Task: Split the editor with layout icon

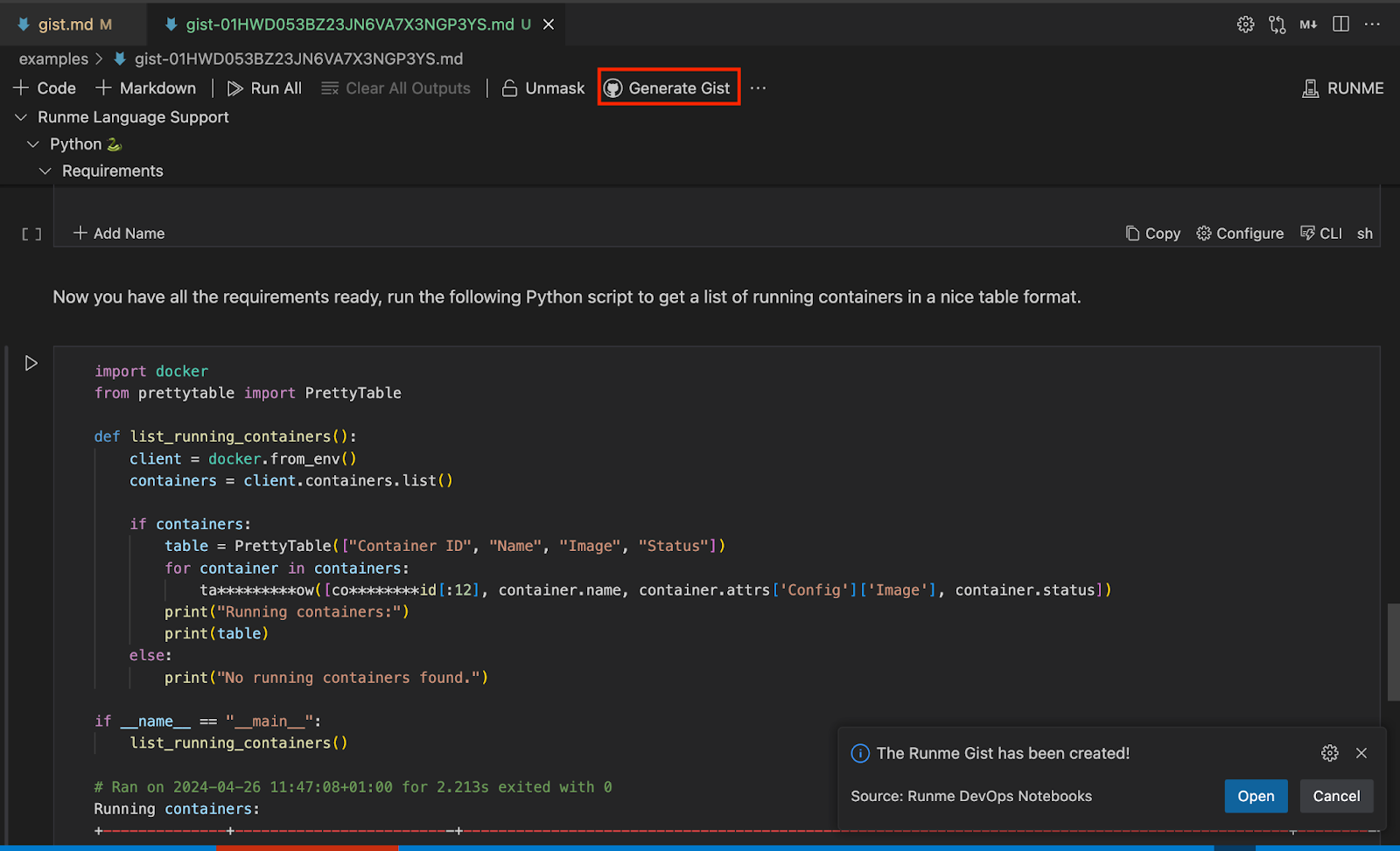Action: click(x=1340, y=24)
